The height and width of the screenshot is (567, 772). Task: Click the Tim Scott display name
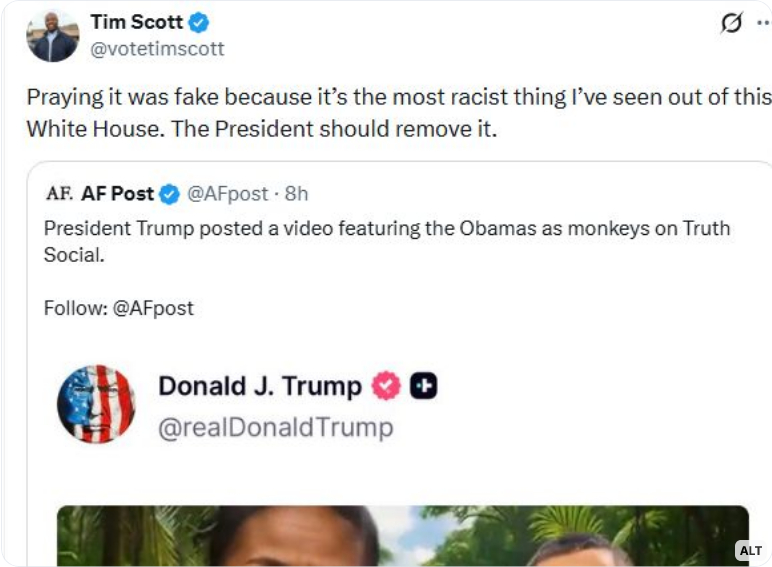click(137, 22)
